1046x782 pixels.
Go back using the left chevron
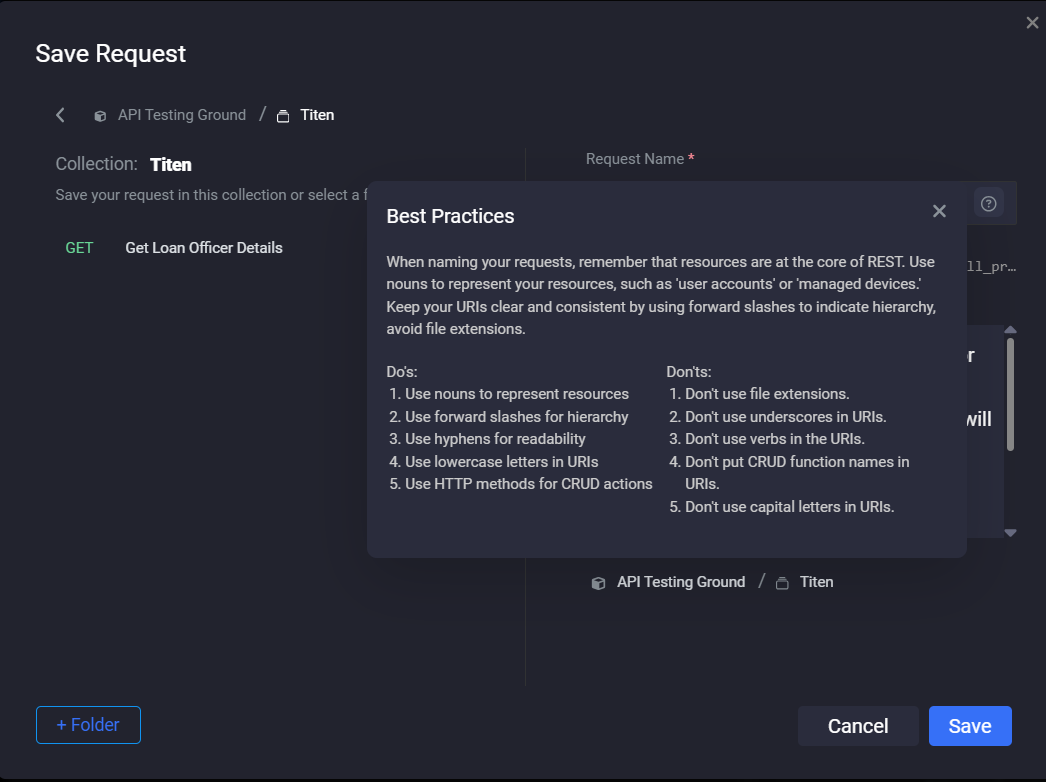click(60, 115)
